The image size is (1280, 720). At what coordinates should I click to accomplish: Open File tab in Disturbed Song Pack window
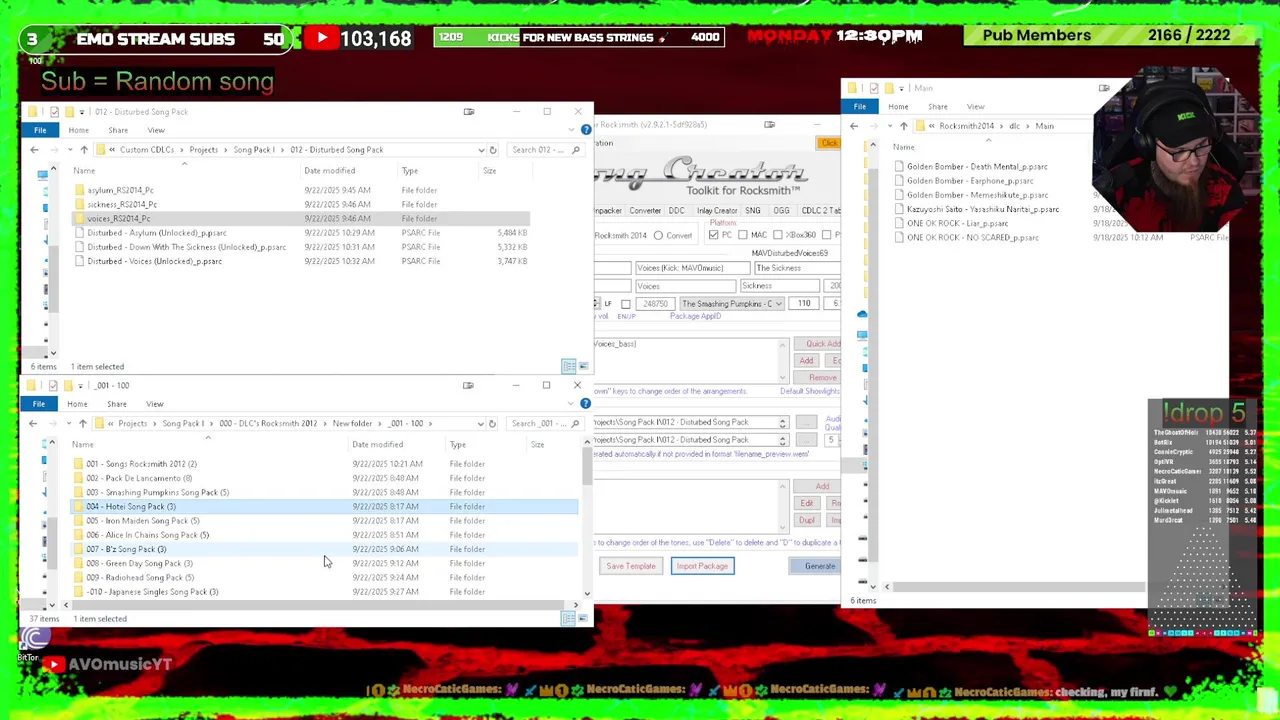tap(40, 130)
